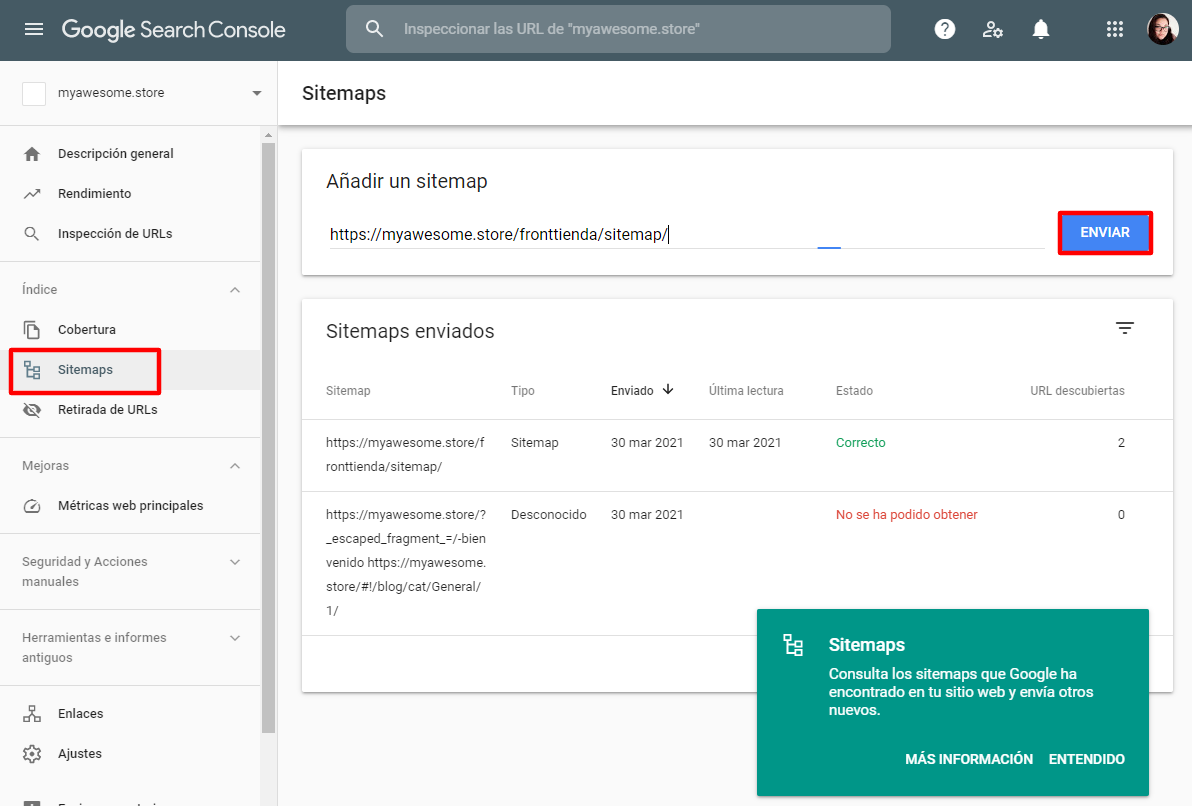Viewport: 1192px width, 806px height.
Task: Open the property selector dropdown arrow
Action: point(257,94)
